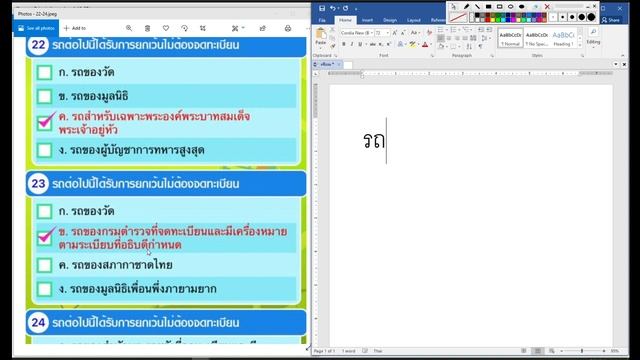Open the font color dropdown arrow

pyautogui.click(x=431, y=44)
